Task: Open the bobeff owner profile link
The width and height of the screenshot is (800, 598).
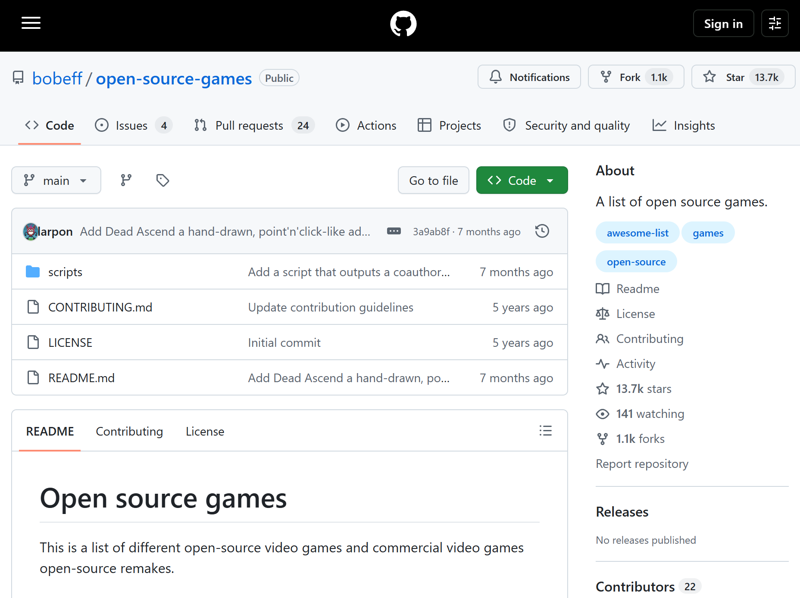Action: (57, 79)
